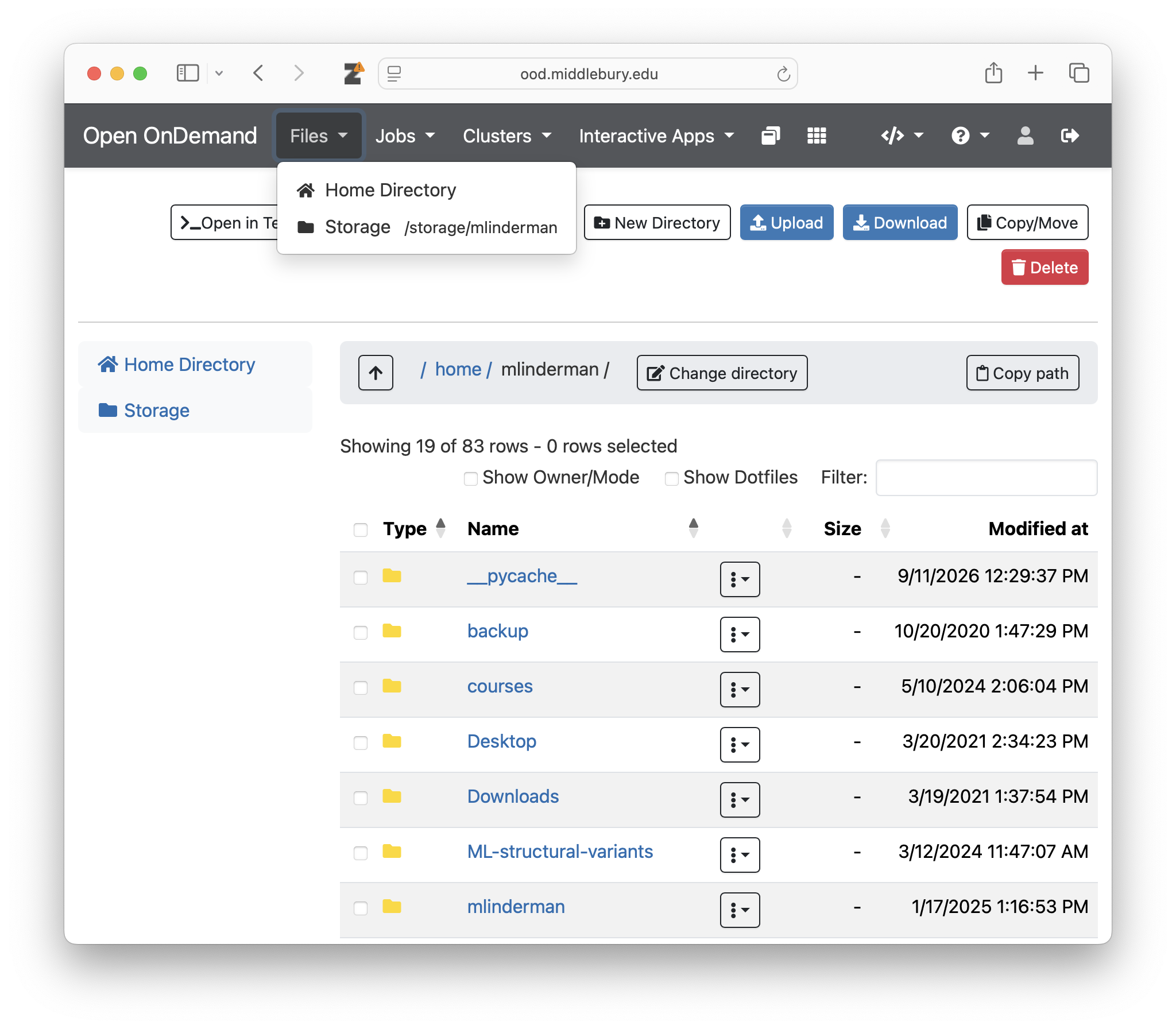Open actions dropdown for backup
Screen dimensions: 1176x1029
coord(740,635)
